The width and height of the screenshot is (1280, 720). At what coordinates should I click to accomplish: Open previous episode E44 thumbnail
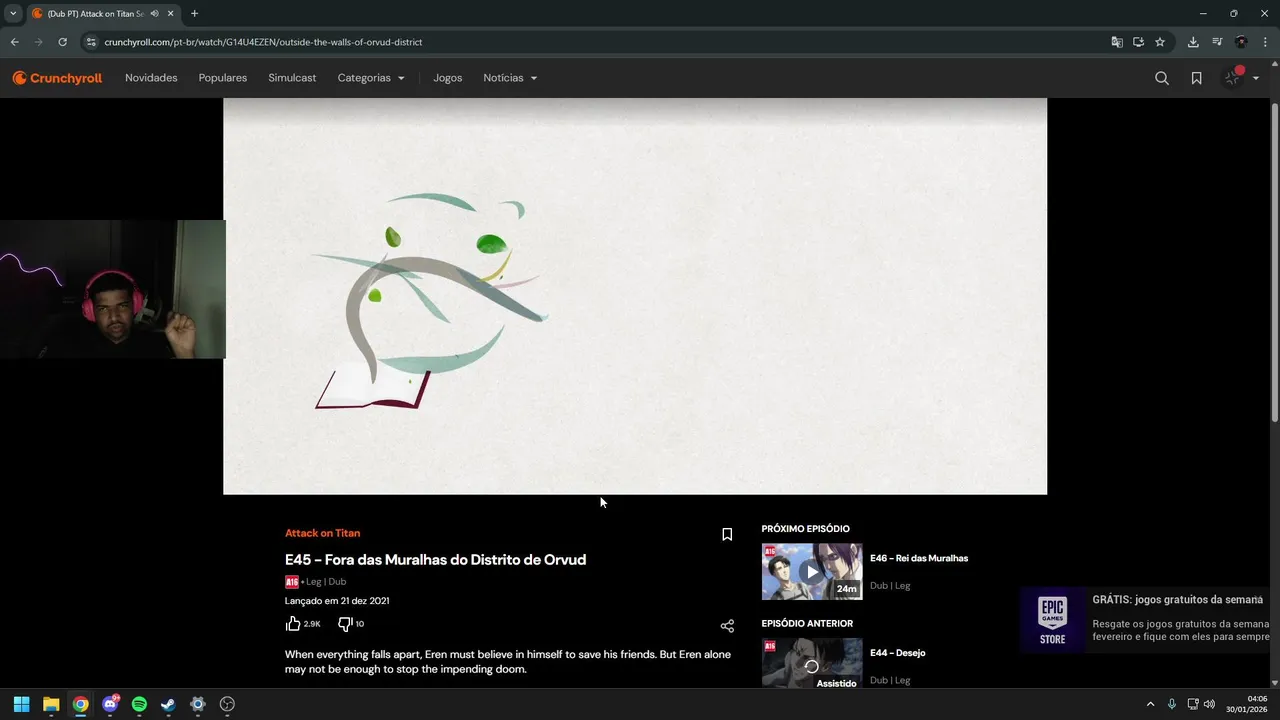(812, 663)
